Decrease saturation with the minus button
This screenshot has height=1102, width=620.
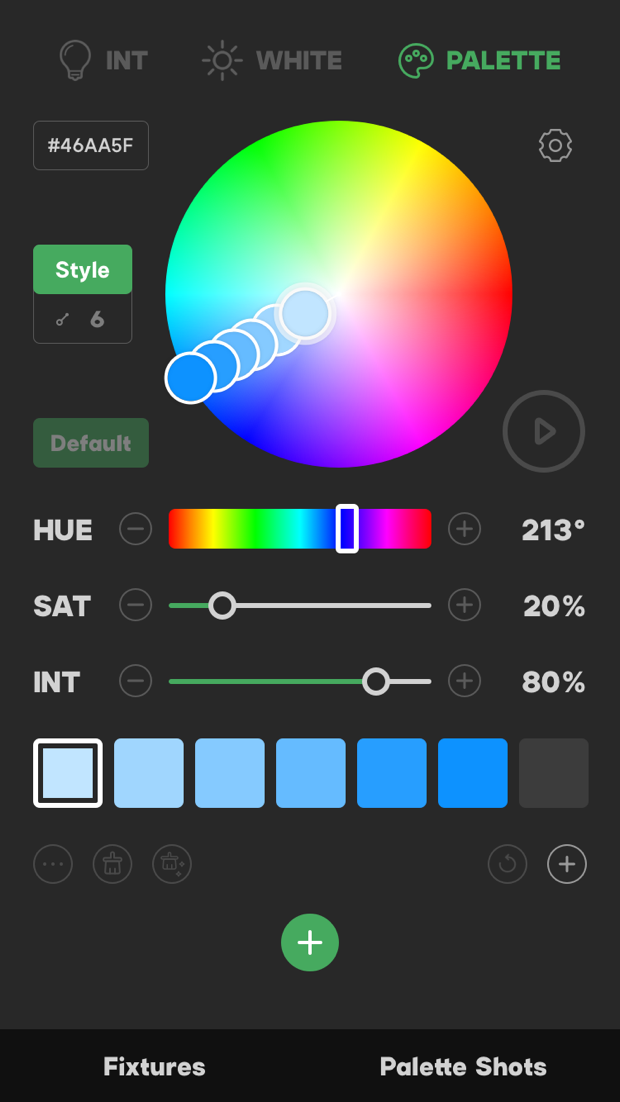136,605
